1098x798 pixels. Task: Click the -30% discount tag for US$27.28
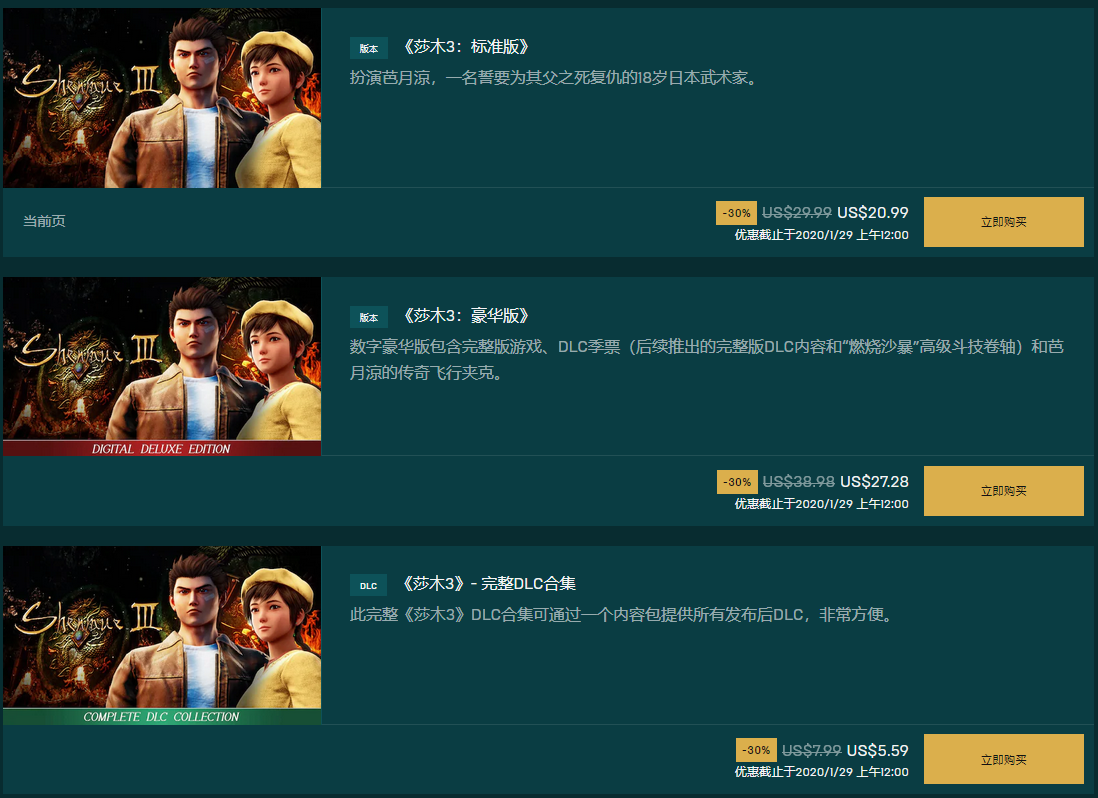737,482
